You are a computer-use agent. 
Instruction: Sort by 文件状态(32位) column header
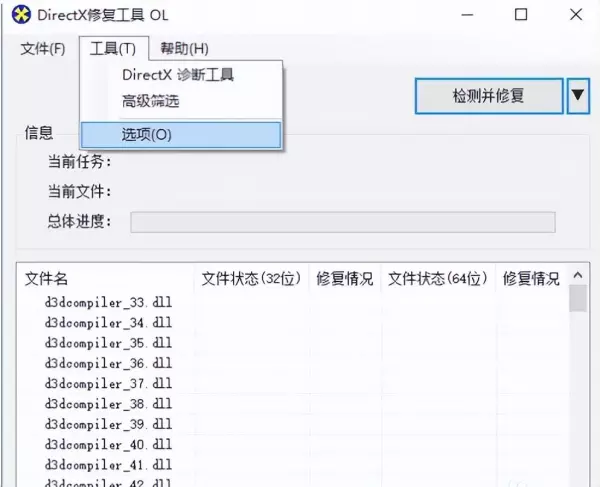(x=251, y=279)
